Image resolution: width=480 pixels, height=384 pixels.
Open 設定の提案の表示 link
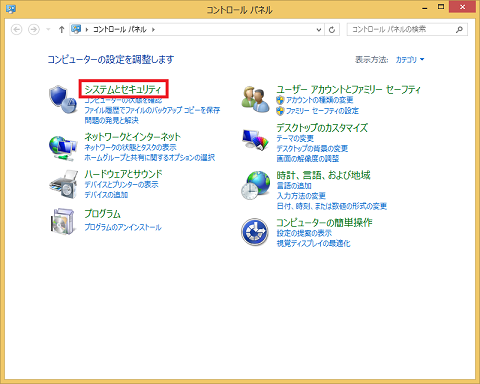[x=304, y=233]
